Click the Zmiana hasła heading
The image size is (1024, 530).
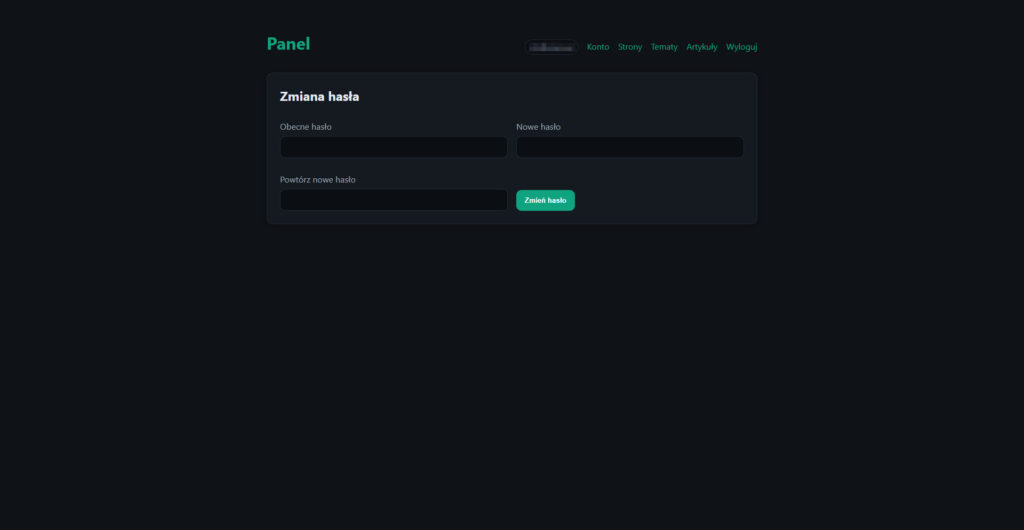point(319,97)
